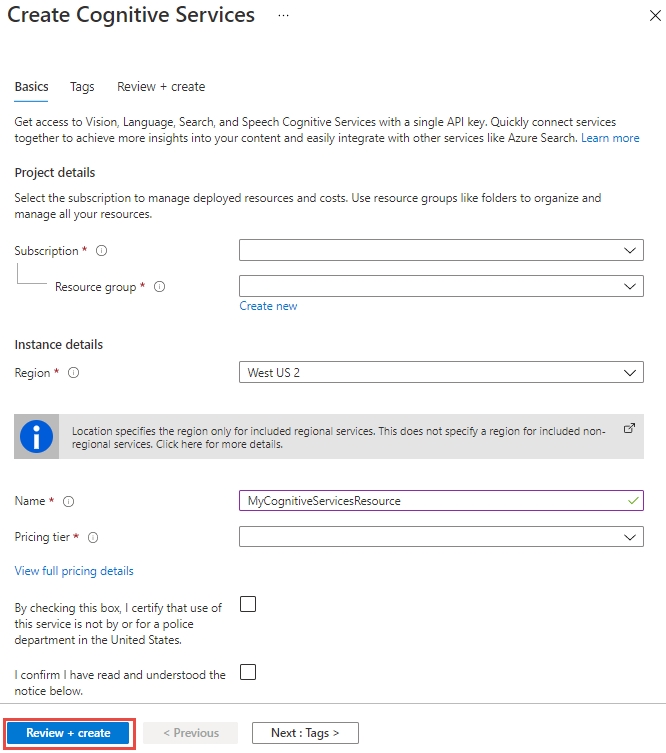Open the ellipsis menu beside page title
The width and height of the screenshot is (666, 753).
click(x=284, y=16)
